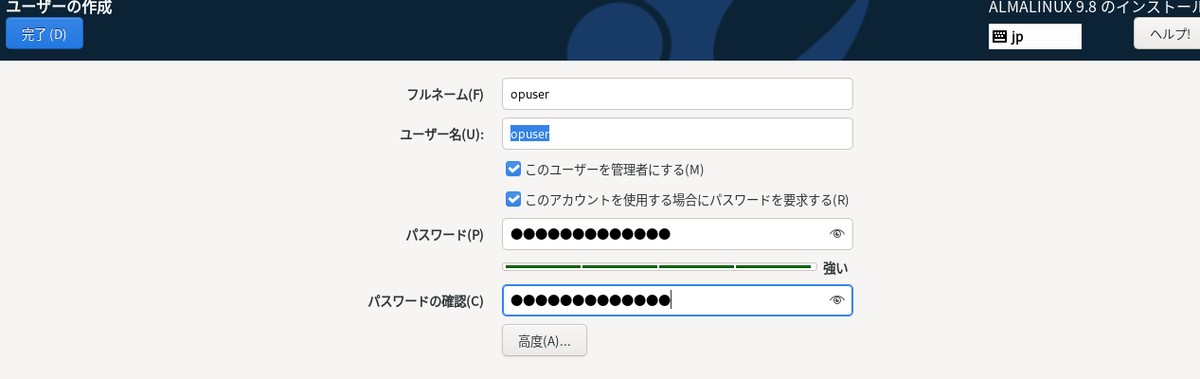Open the ヘルプ! help button
Viewport: 1200px width, 379px height.
[1167, 33]
